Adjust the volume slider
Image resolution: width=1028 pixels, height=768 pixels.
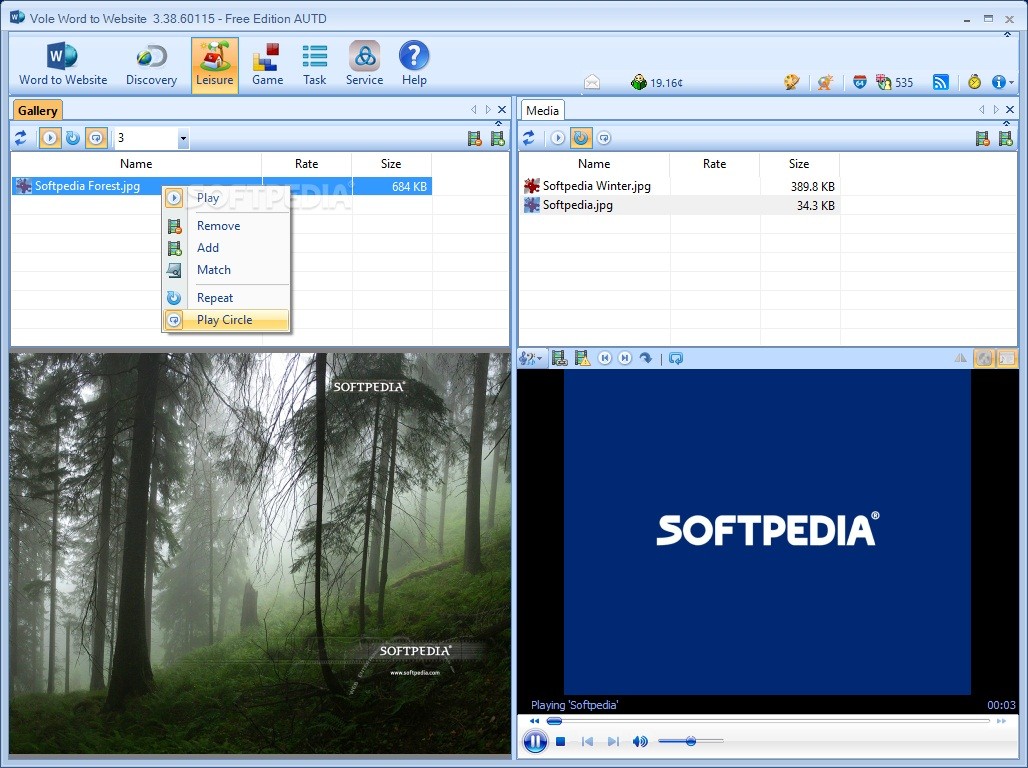click(690, 741)
